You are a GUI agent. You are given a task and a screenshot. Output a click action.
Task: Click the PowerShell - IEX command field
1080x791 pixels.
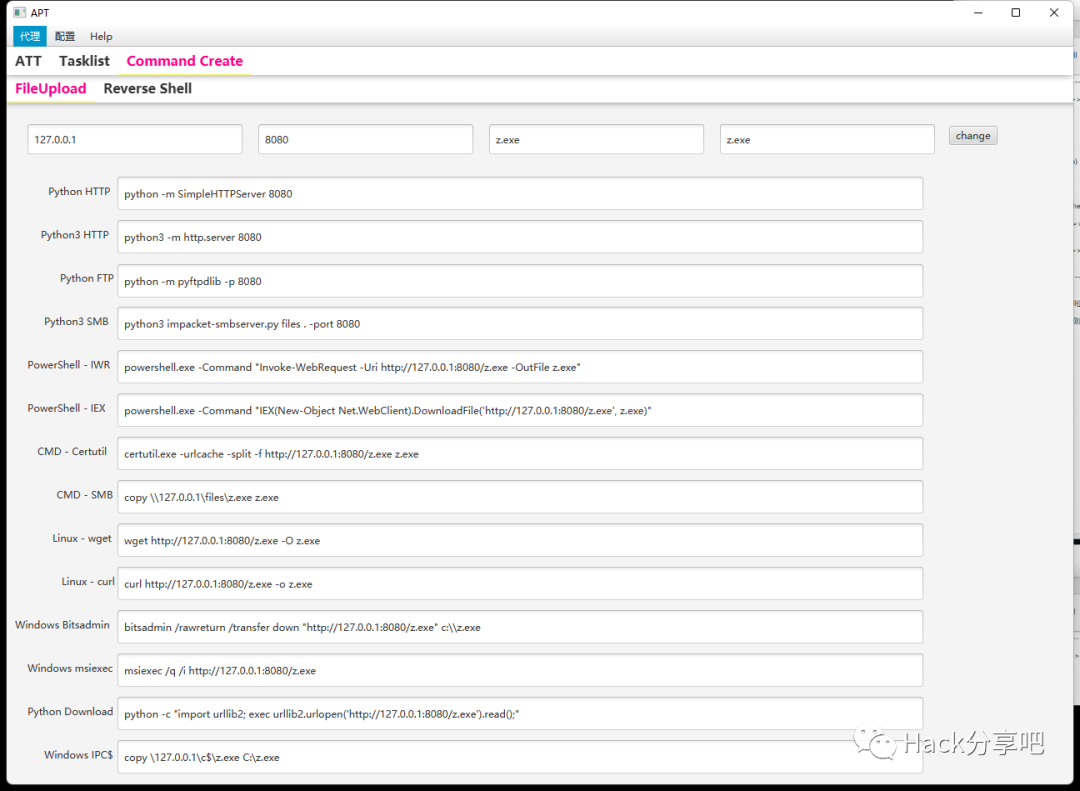point(520,411)
